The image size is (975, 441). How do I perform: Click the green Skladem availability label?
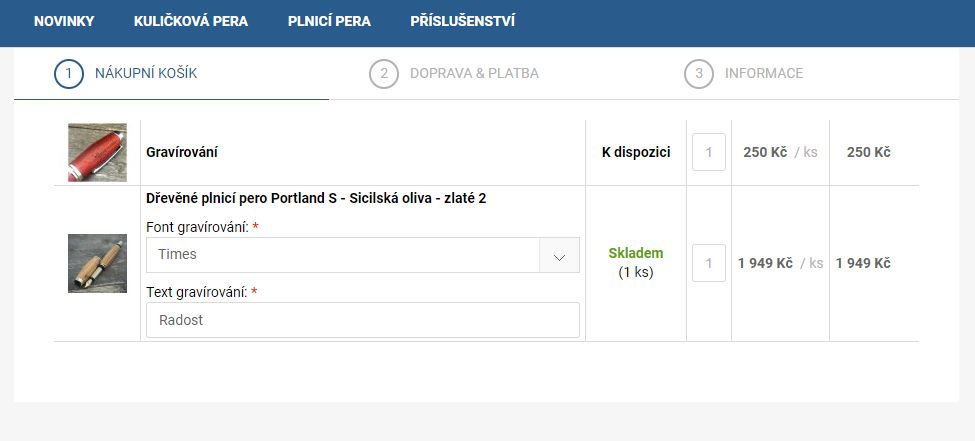(635, 253)
